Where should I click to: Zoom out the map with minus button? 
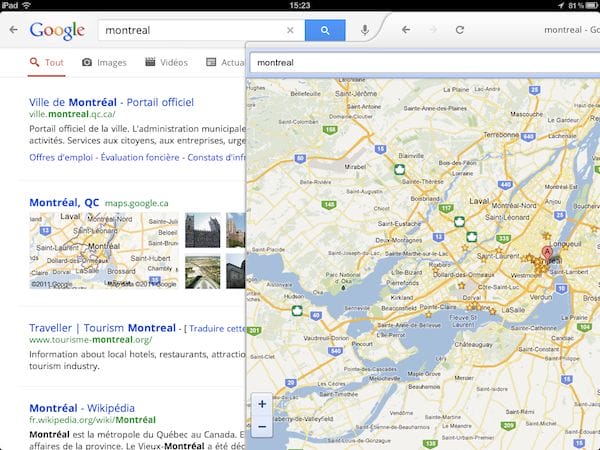[262, 426]
